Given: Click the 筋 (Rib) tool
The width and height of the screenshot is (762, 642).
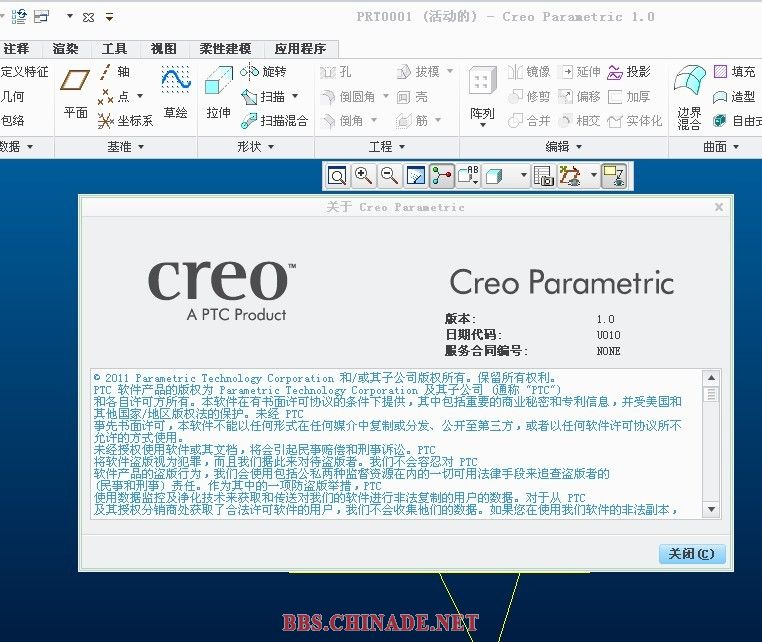Looking at the screenshot, I should (x=413, y=120).
